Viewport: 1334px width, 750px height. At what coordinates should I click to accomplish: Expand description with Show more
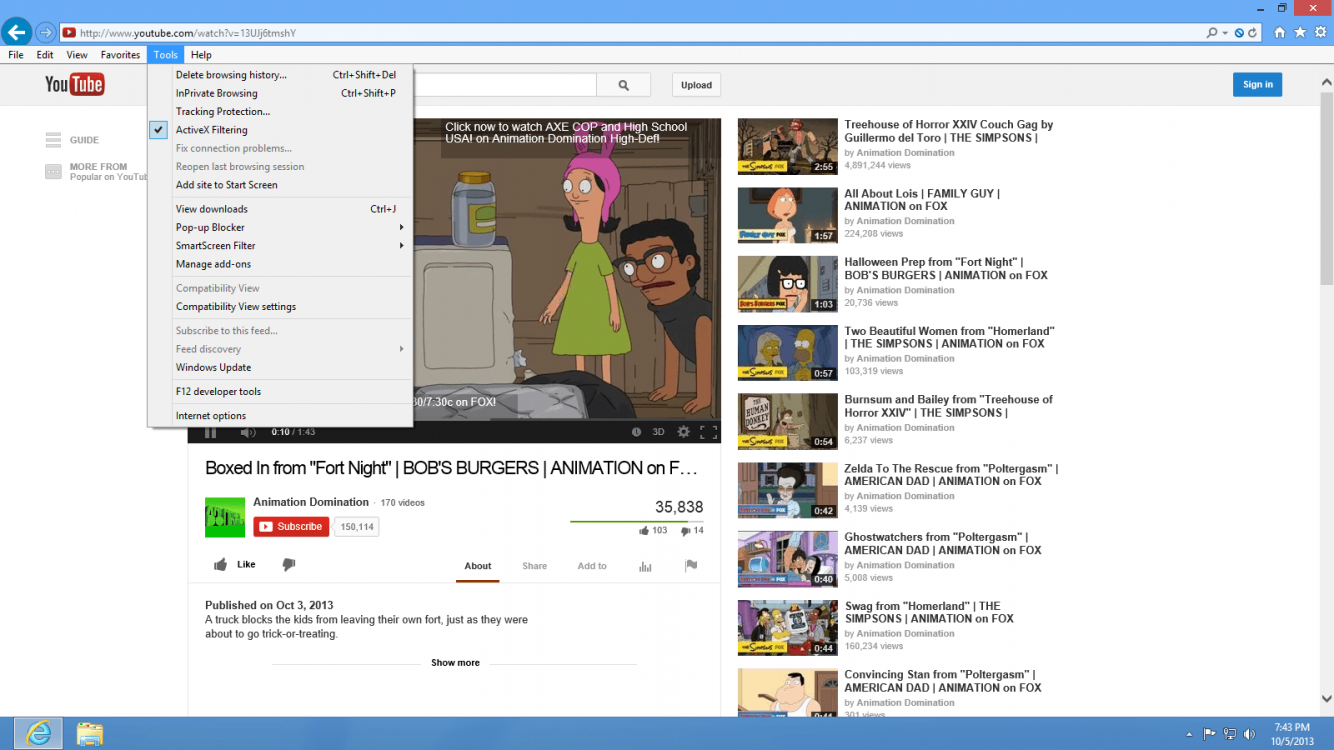[455, 663]
